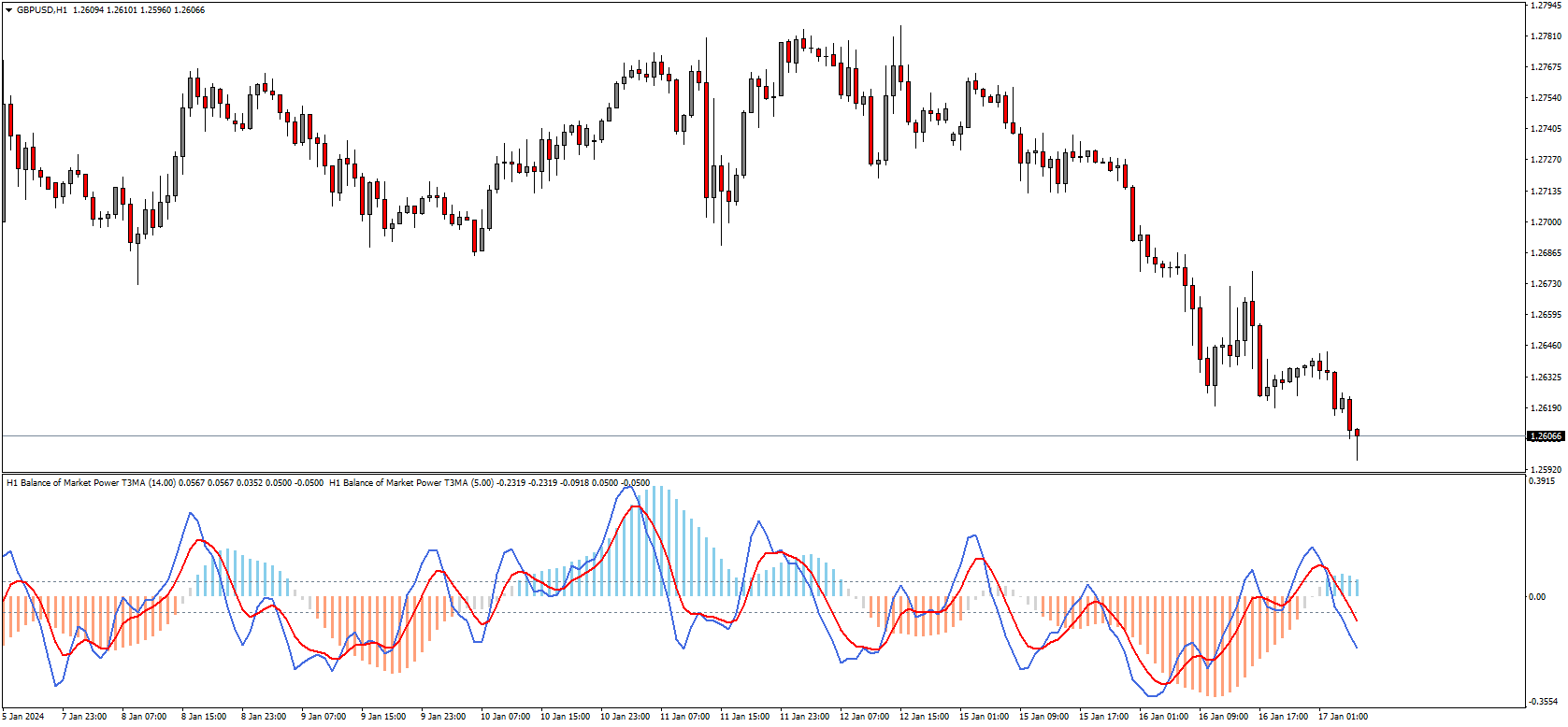Click the 1.26730 price axis label
Image resolution: width=1568 pixels, height=727 pixels.
[x=1546, y=284]
